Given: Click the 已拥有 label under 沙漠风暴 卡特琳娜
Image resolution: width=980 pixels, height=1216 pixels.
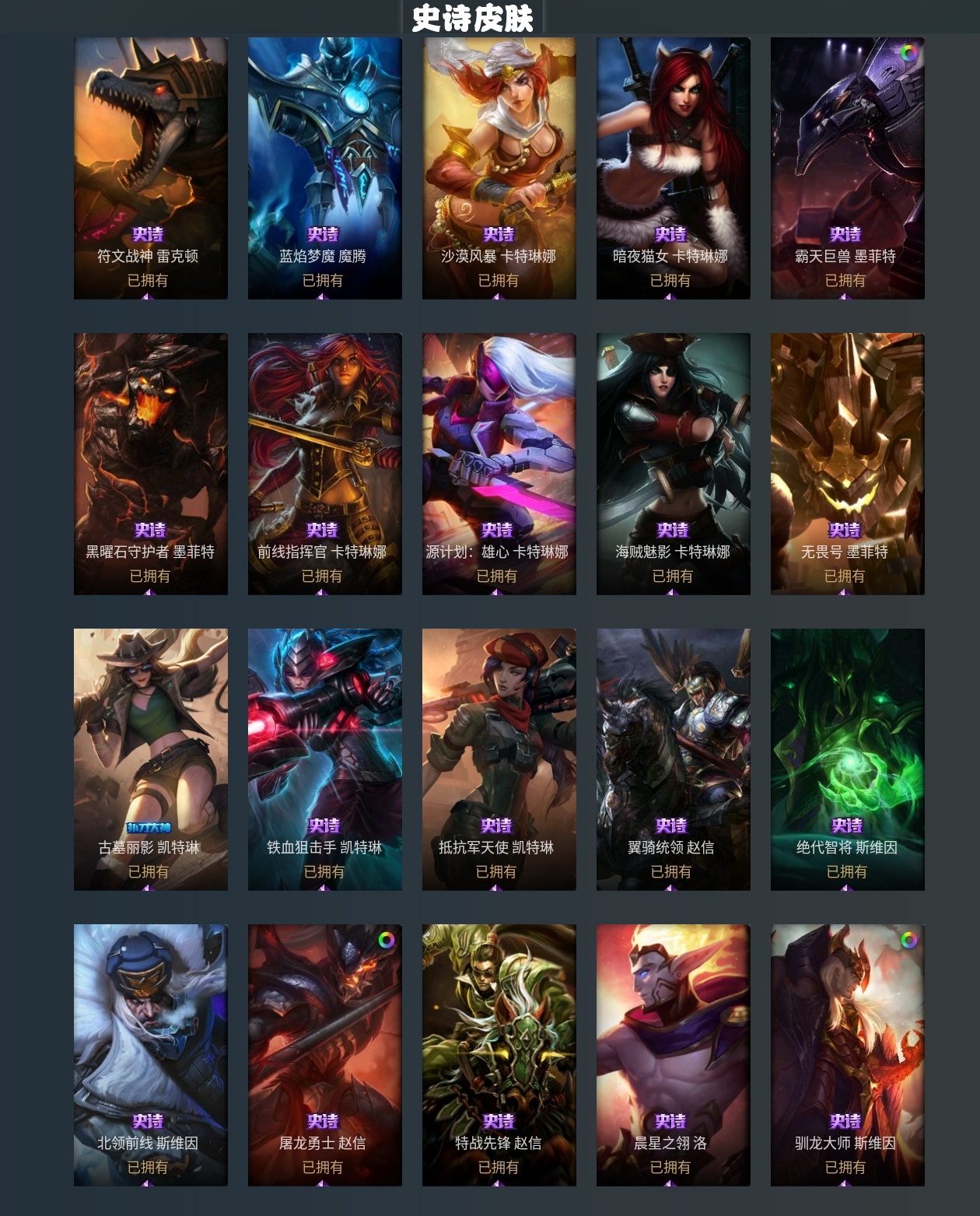Looking at the screenshot, I should 498,280.
